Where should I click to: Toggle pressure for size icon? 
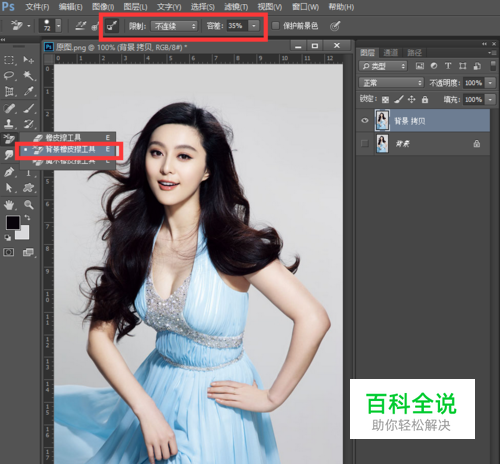(x=335, y=26)
